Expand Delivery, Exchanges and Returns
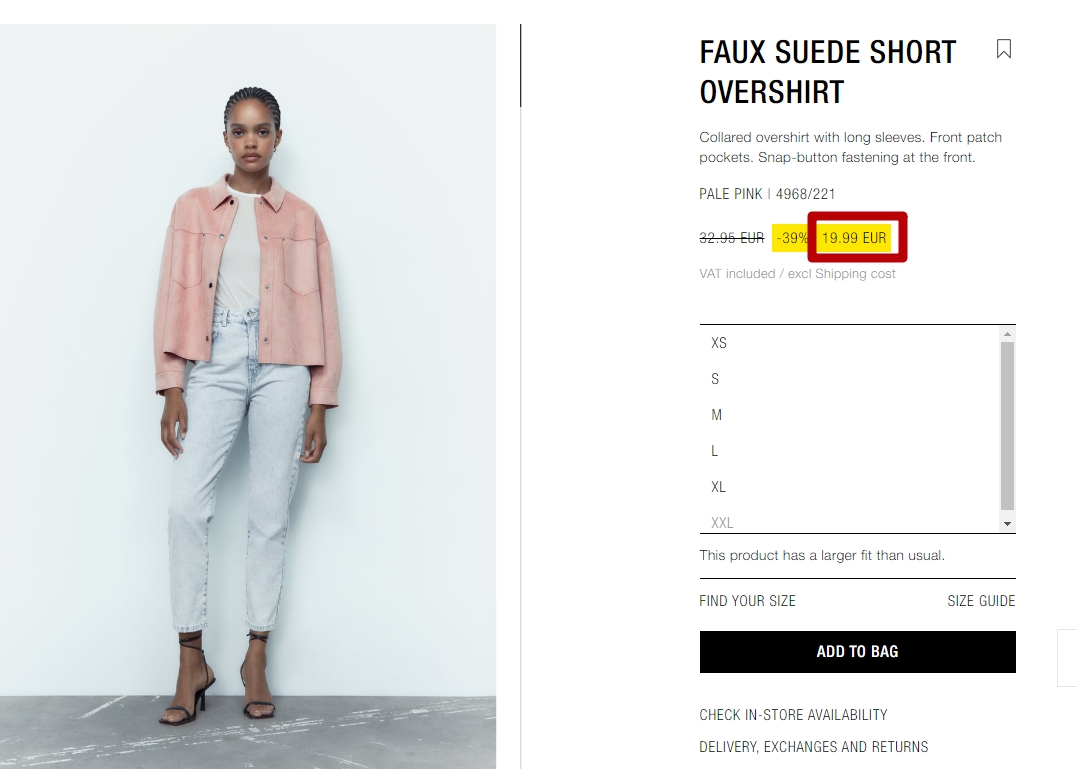This screenshot has width=1077, height=774. pos(813,747)
